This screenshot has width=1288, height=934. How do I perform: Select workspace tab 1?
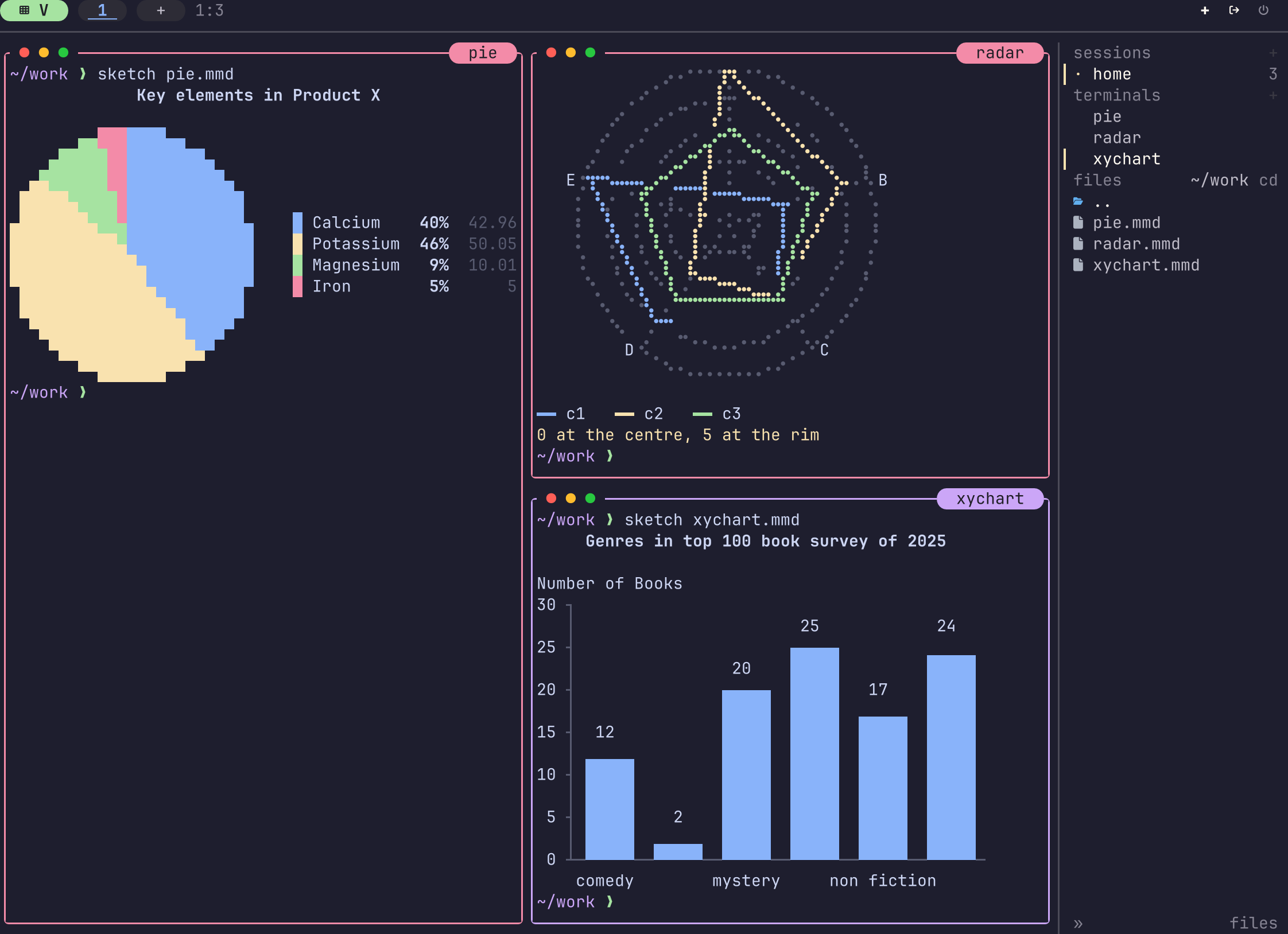(102, 10)
